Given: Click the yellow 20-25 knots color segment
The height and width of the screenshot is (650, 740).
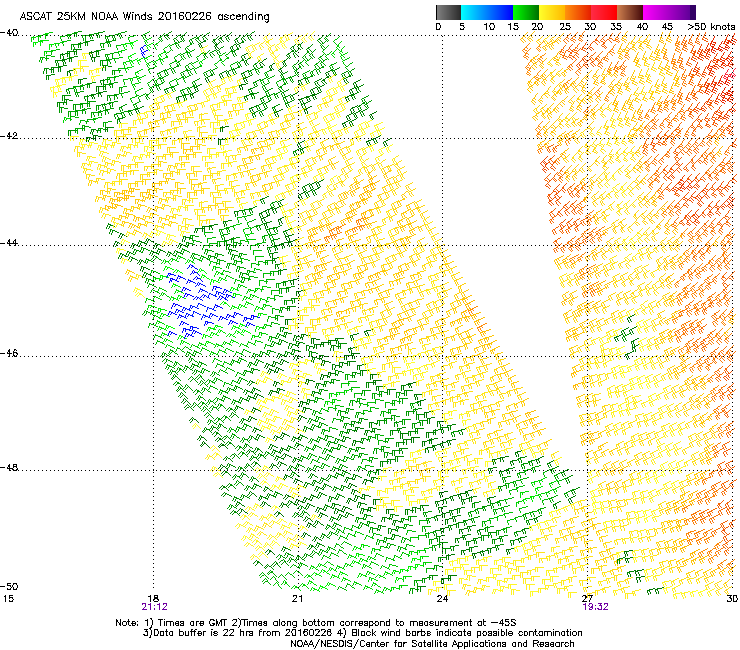Looking at the screenshot, I should click(x=552, y=12).
